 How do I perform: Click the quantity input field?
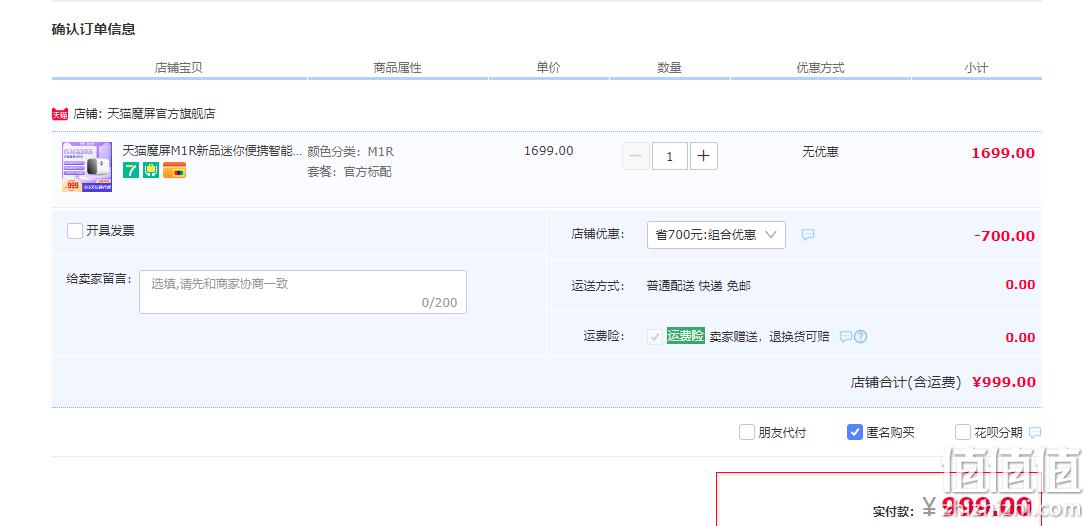(x=669, y=156)
